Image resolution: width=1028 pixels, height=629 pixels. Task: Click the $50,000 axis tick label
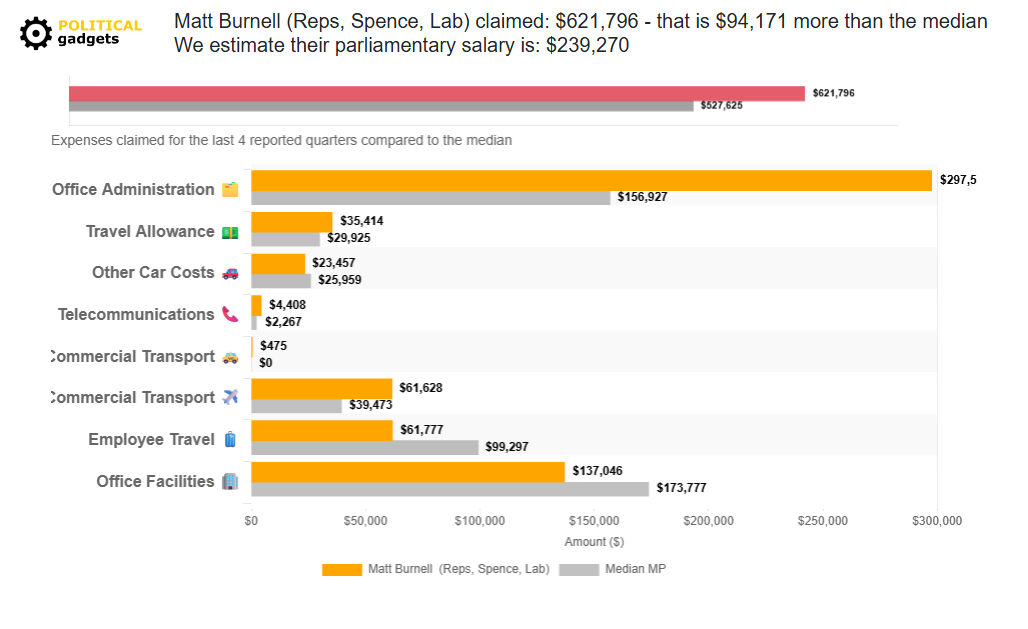[365, 521]
